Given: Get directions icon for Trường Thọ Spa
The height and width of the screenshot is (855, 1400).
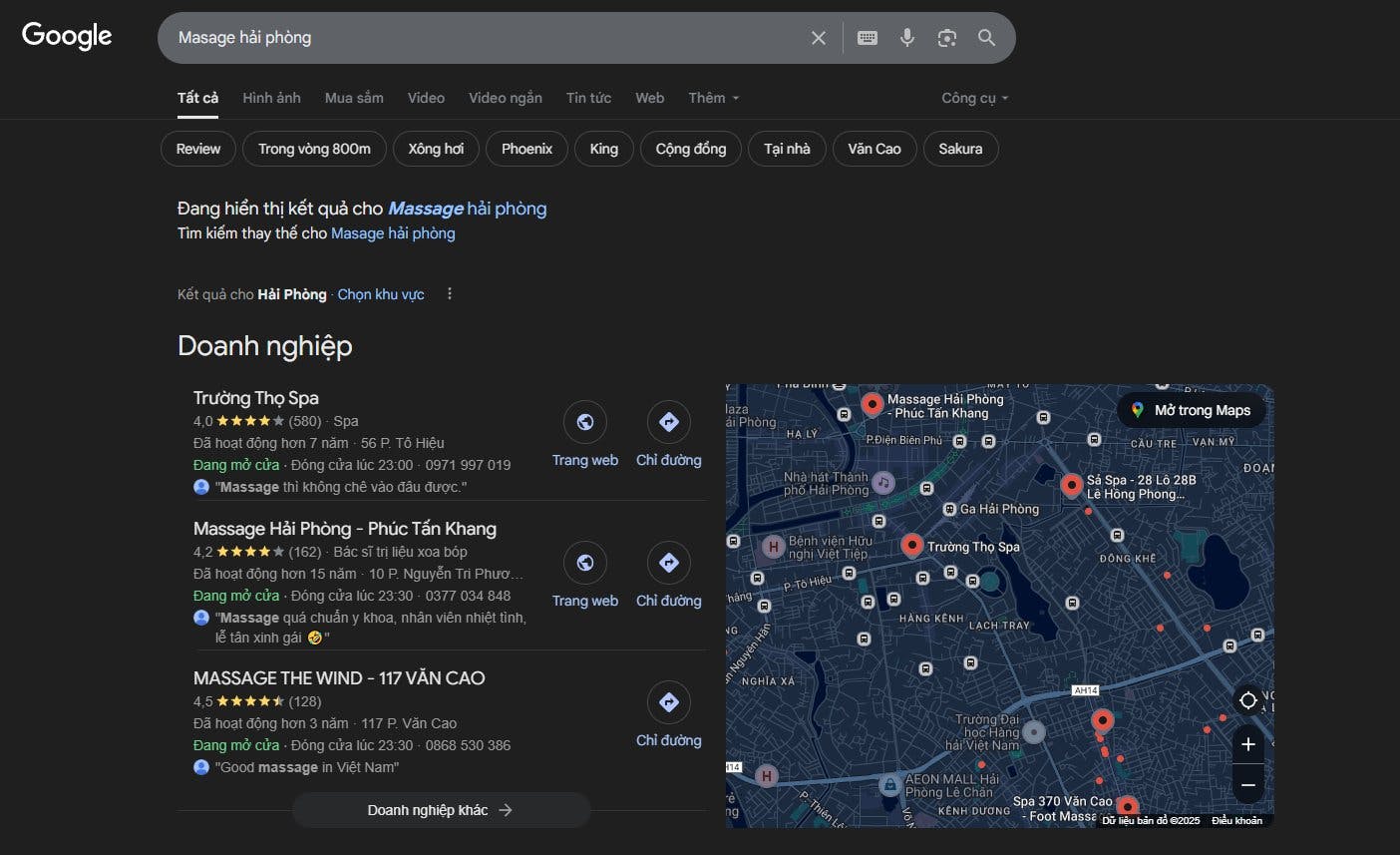Looking at the screenshot, I should (x=669, y=422).
